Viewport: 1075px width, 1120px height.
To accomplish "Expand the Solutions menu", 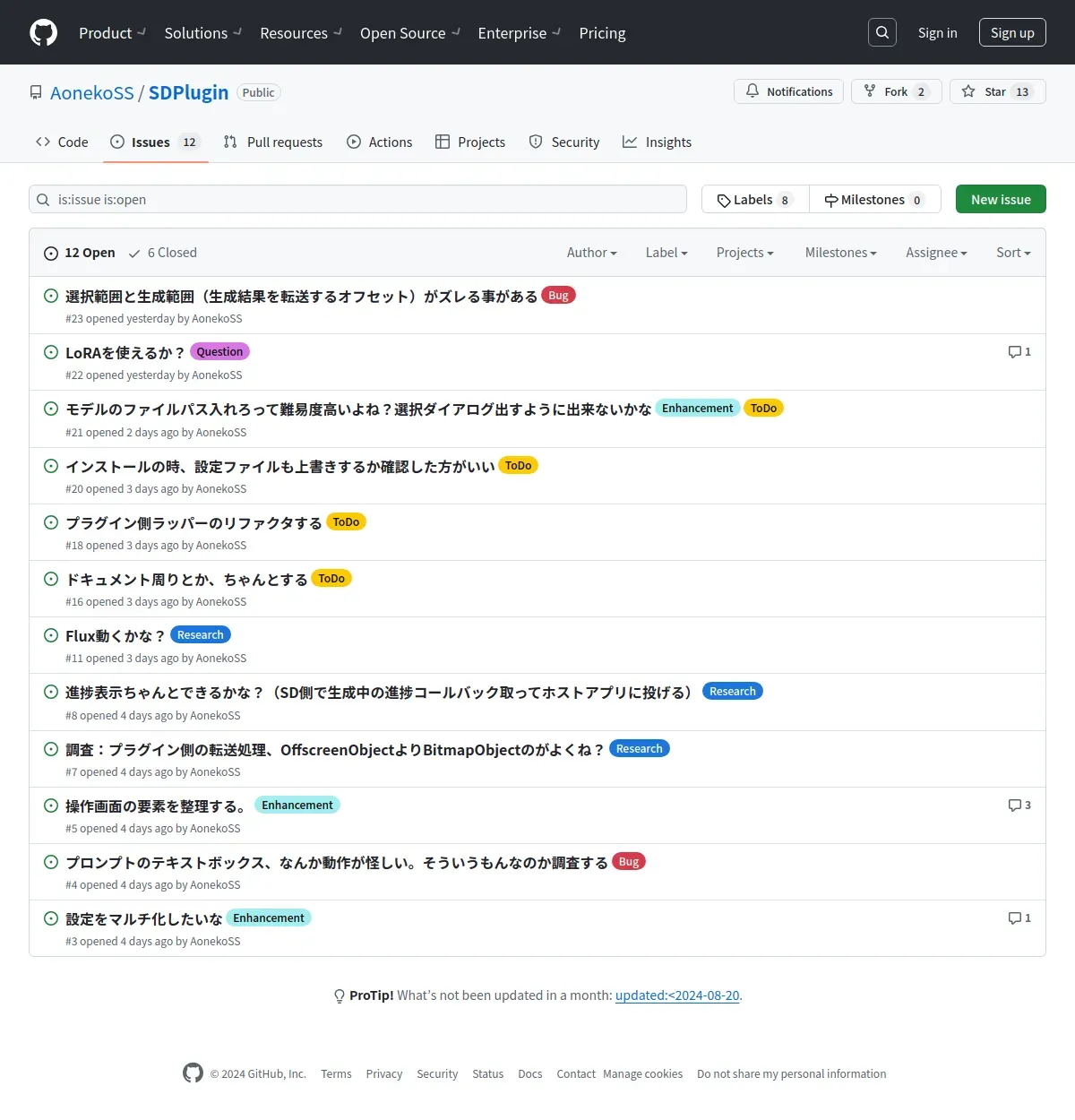I will point(203,33).
